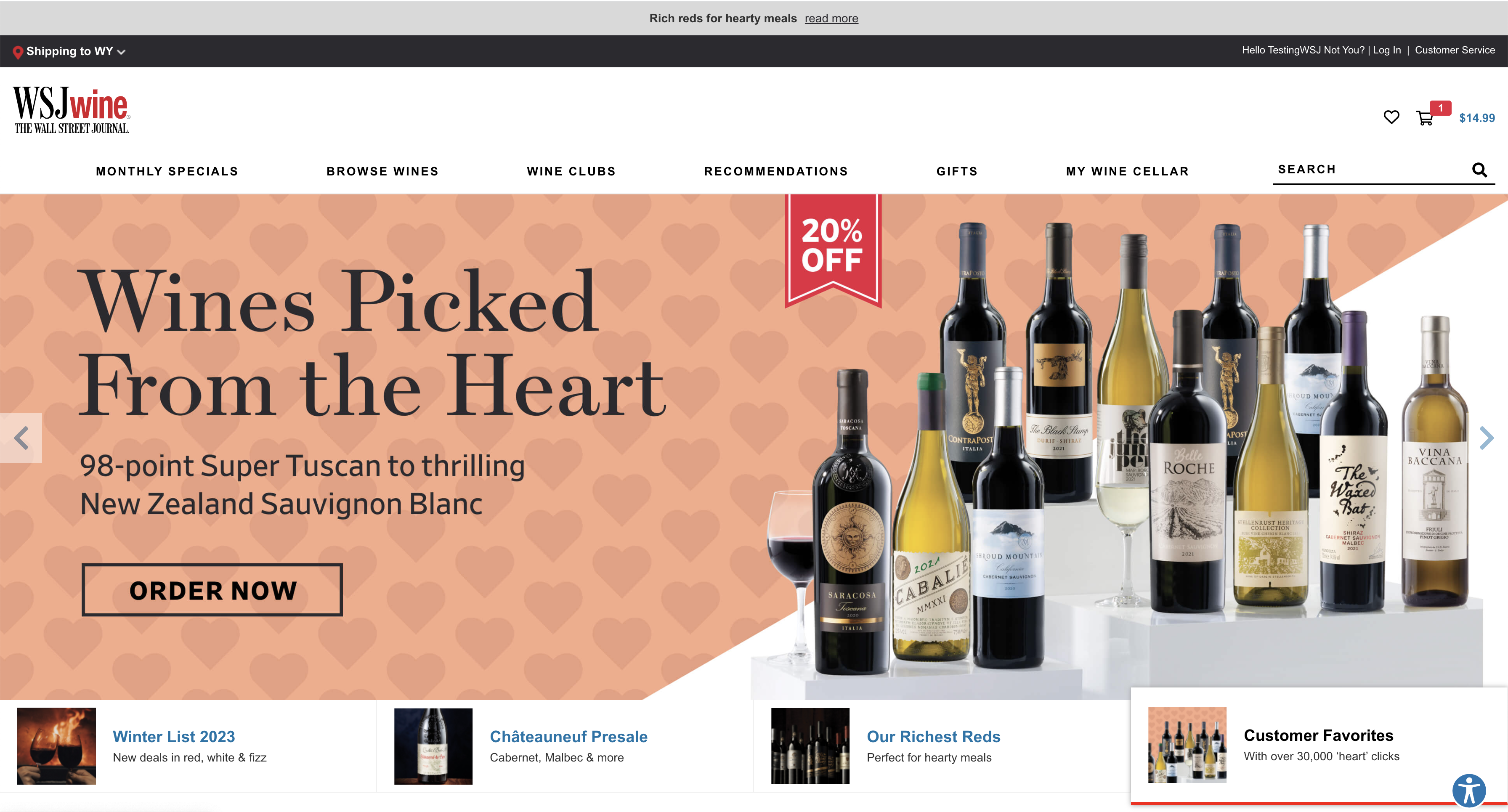Screen dimensions: 1508x812
Task: Go to previous carousel slide arrow
Action: [x=21, y=438]
